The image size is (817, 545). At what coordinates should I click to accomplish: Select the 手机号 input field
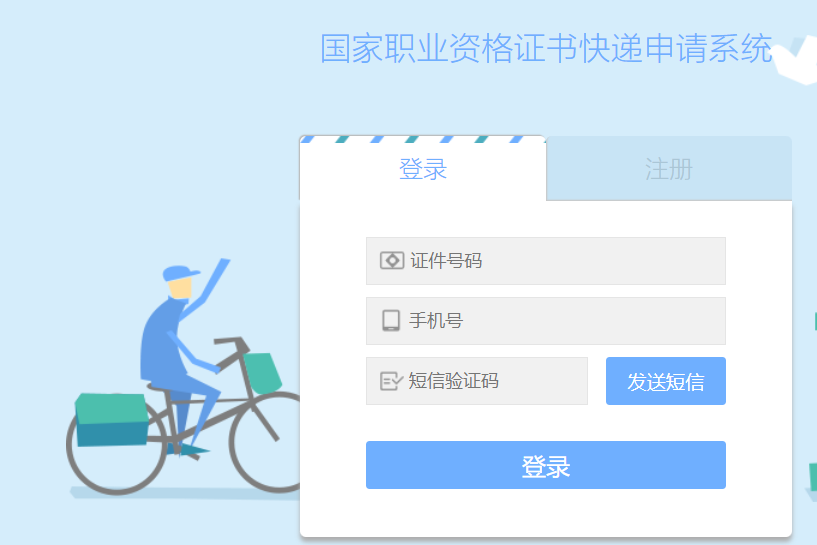click(x=546, y=321)
